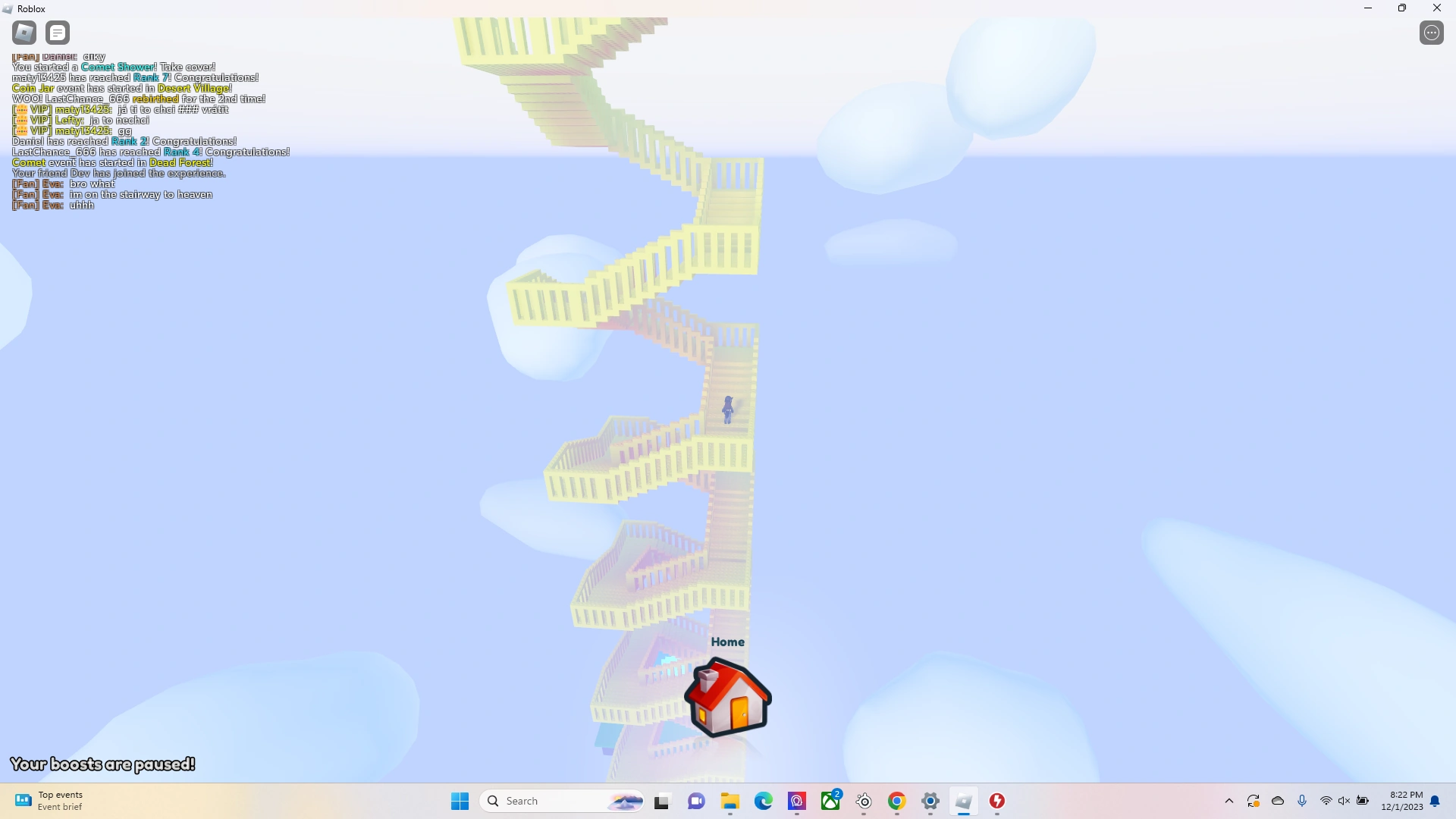Open the Settings gear on the taskbar

point(930,801)
